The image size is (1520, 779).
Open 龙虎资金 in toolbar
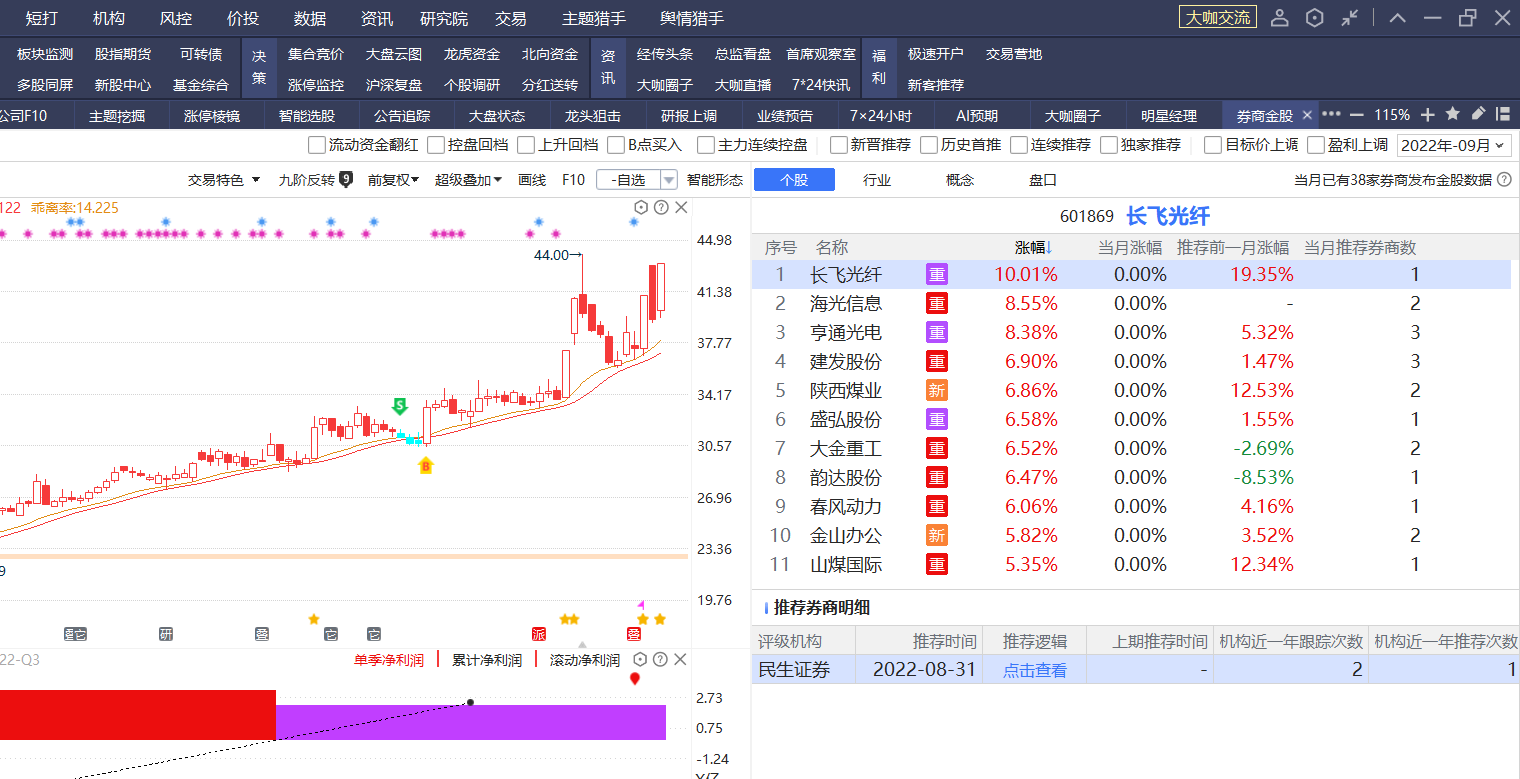[x=472, y=54]
